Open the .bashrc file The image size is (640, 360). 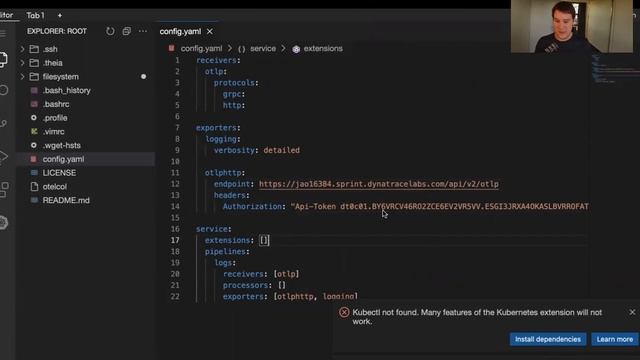[56, 104]
